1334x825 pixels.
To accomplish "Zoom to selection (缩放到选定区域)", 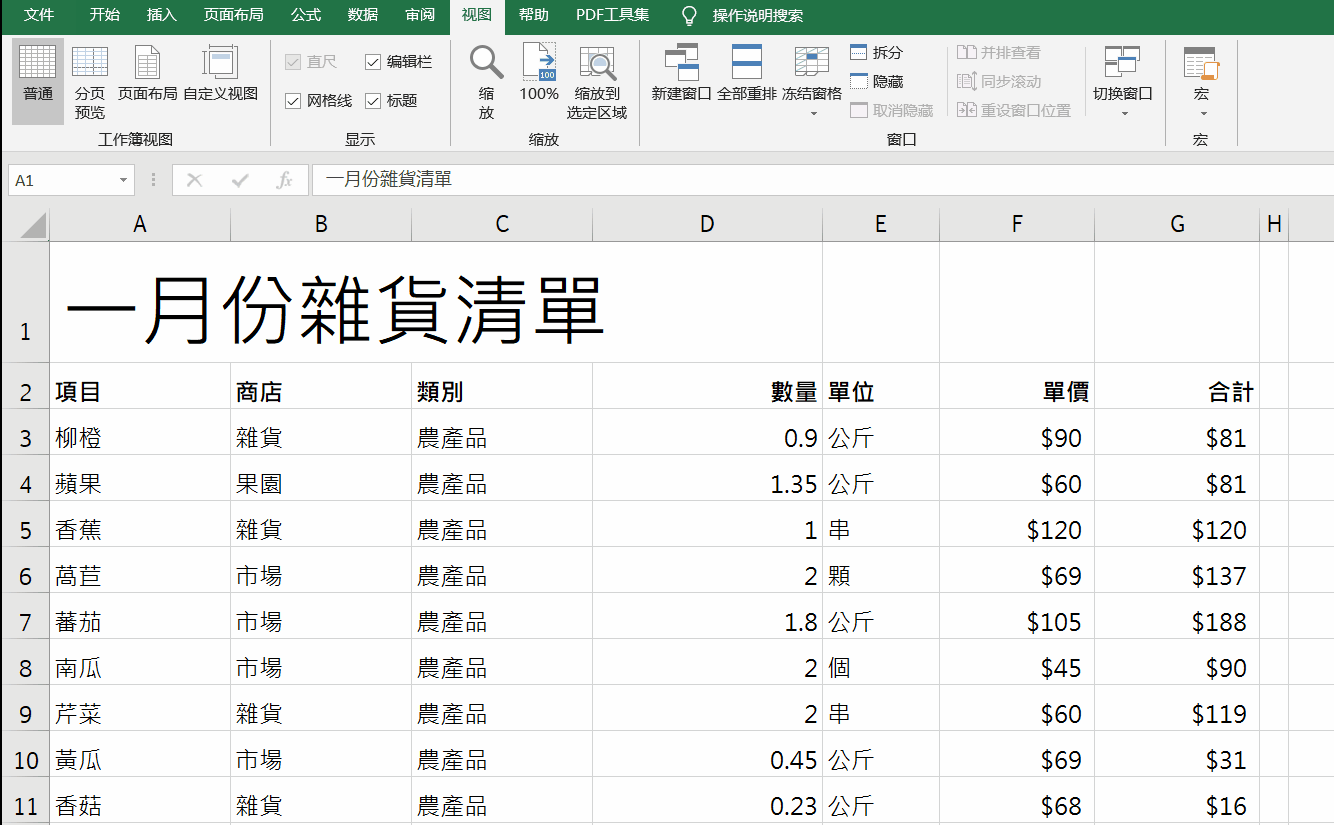I will 597,81.
